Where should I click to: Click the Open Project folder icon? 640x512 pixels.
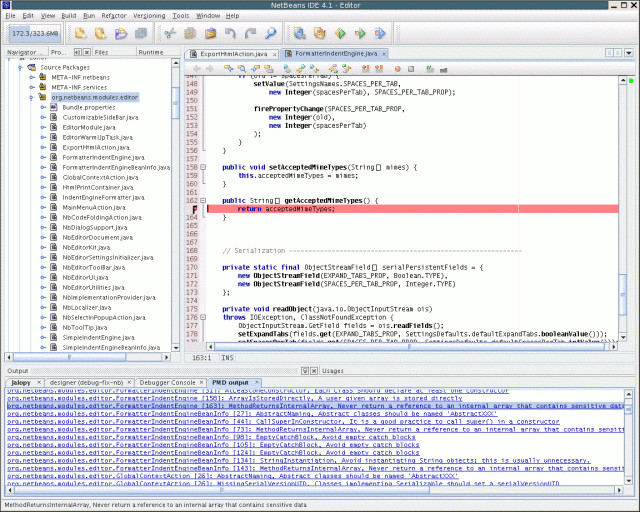coord(121,33)
